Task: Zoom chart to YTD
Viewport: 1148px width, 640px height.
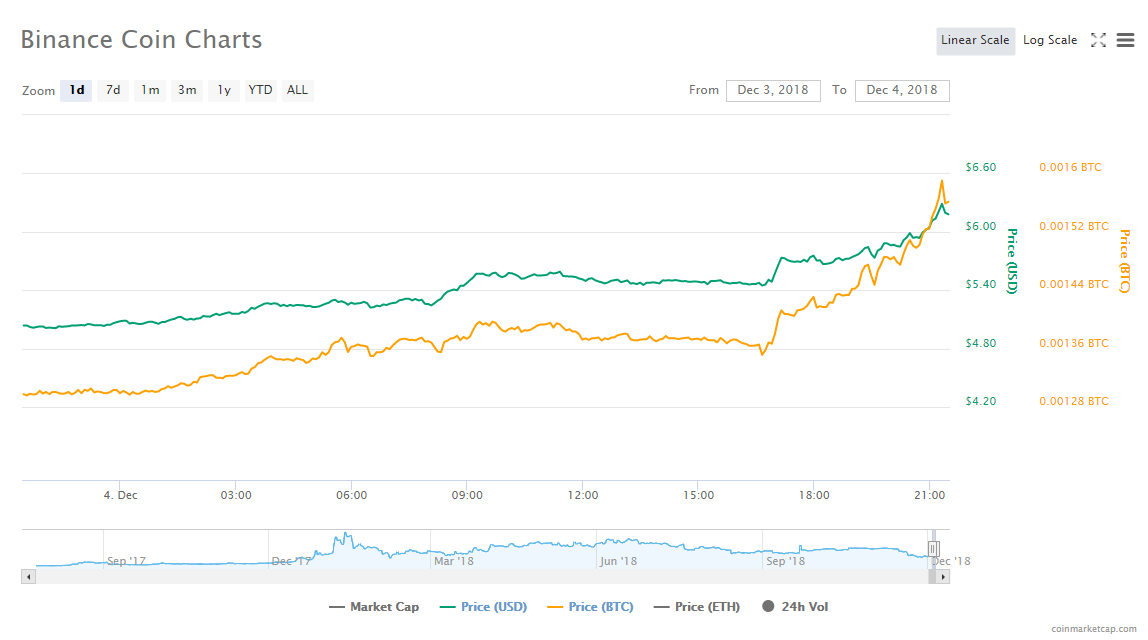Action: click(260, 90)
